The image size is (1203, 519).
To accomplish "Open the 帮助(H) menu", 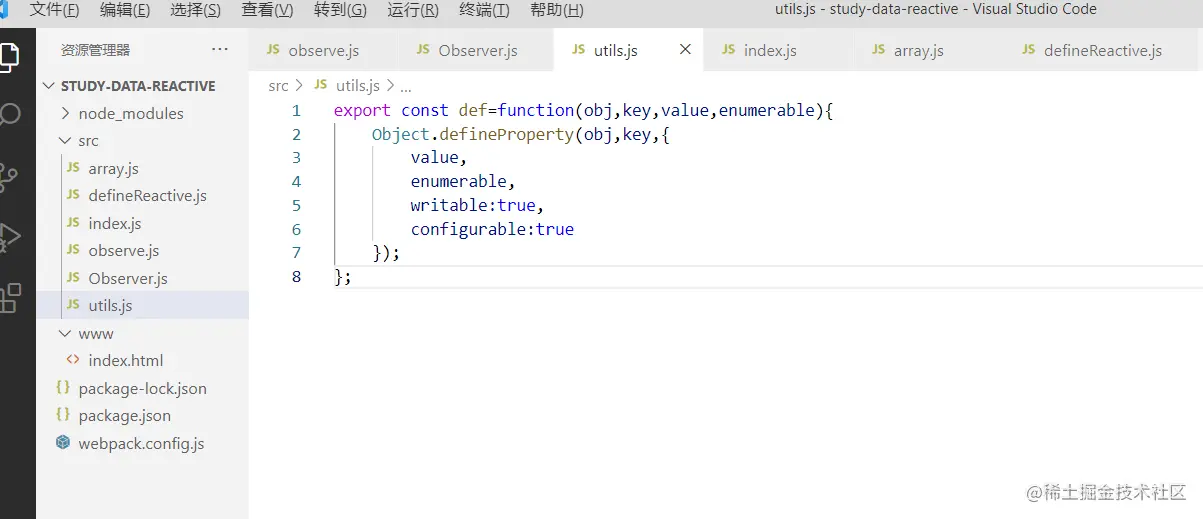I will pyautogui.click(x=557, y=10).
